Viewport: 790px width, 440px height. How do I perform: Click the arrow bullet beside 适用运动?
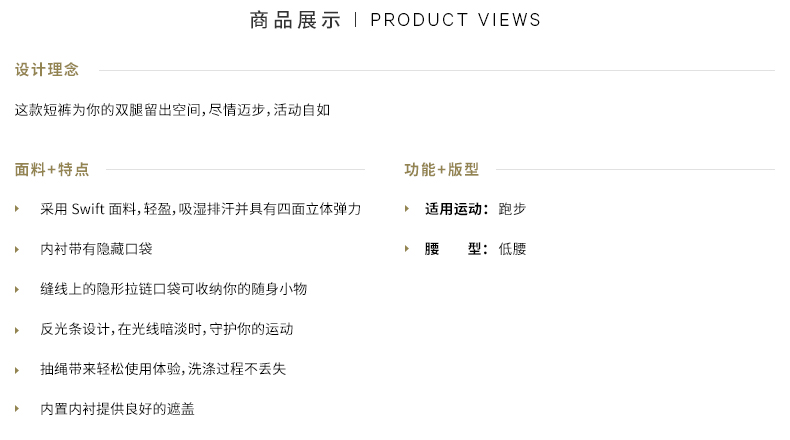(407, 209)
